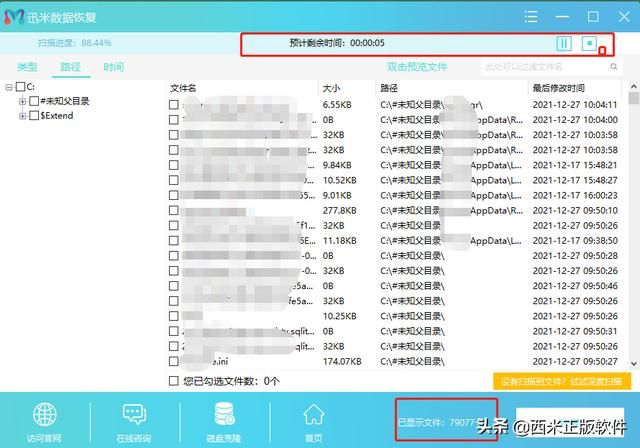Viewport: 640px width, 448px height.
Task: Select timestamp 2021-12-27 10:04:11
Action: (575, 105)
